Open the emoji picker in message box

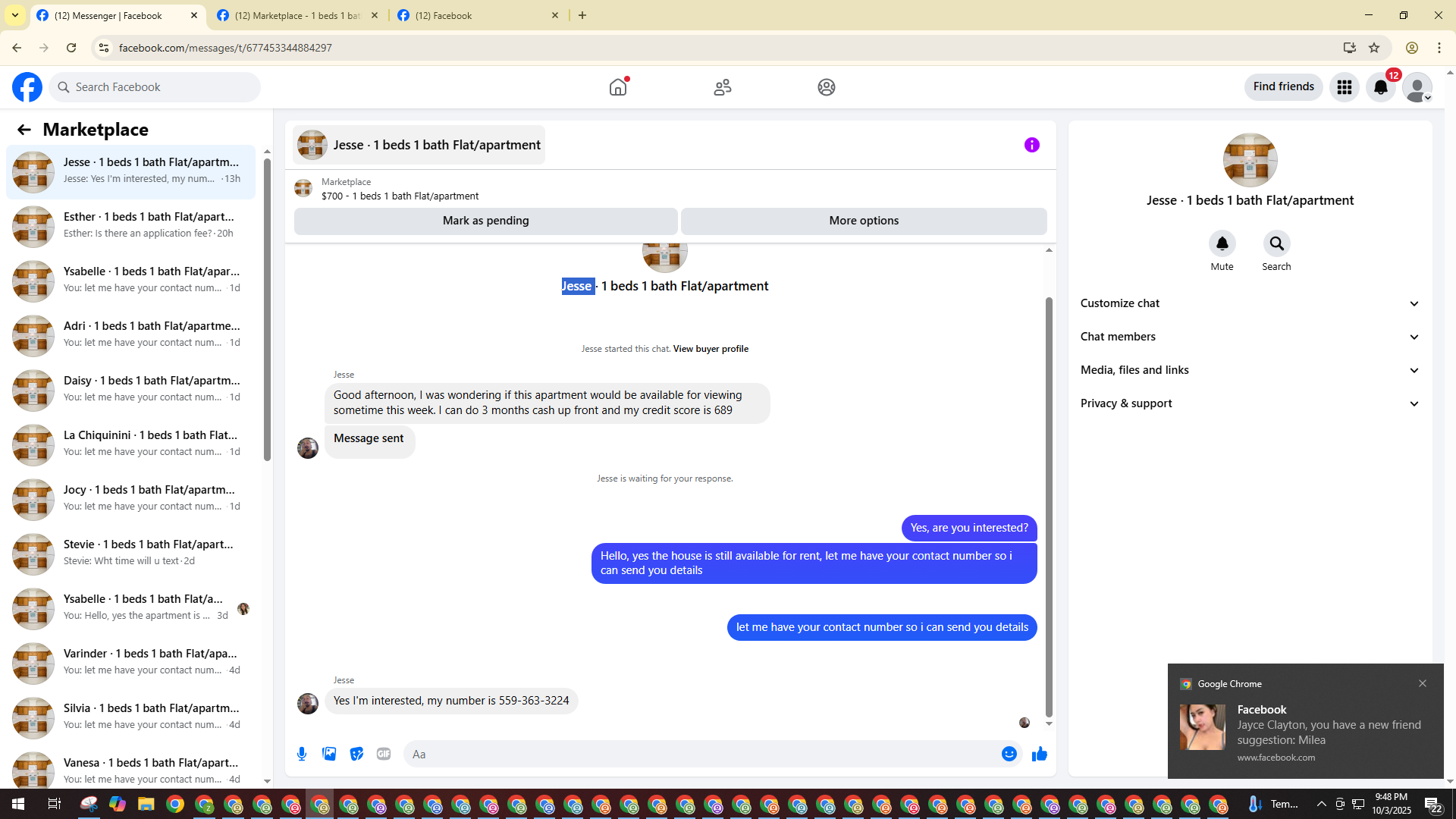coord(1009,754)
